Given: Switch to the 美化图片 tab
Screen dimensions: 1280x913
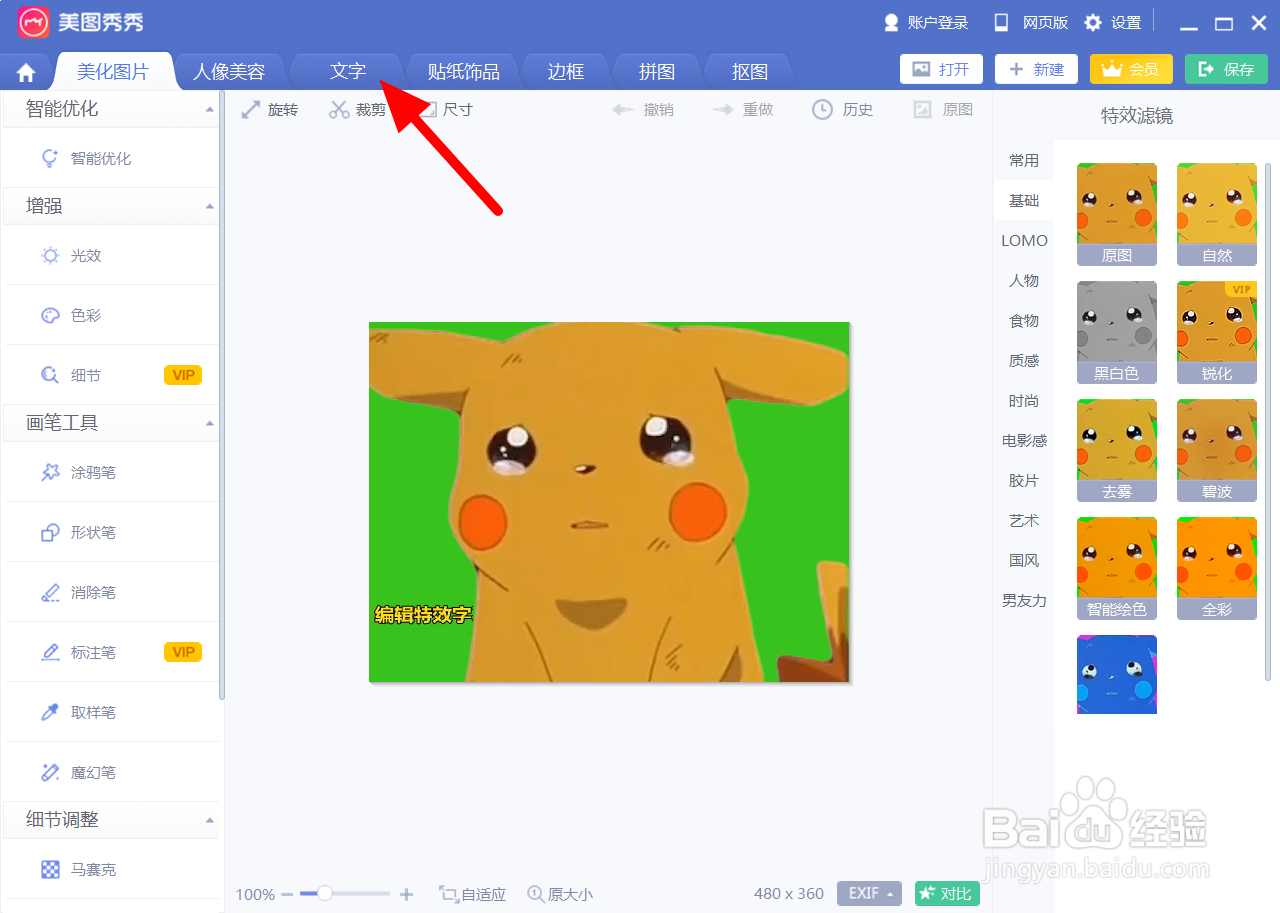Looking at the screenshot, I should [x=113, y=72].
